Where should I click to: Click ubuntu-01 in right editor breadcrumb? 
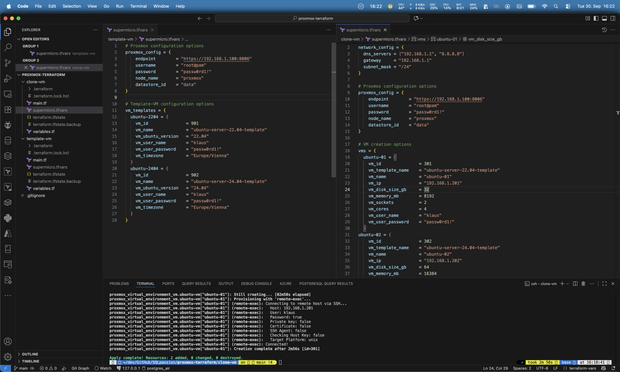(x=446, y=39)
